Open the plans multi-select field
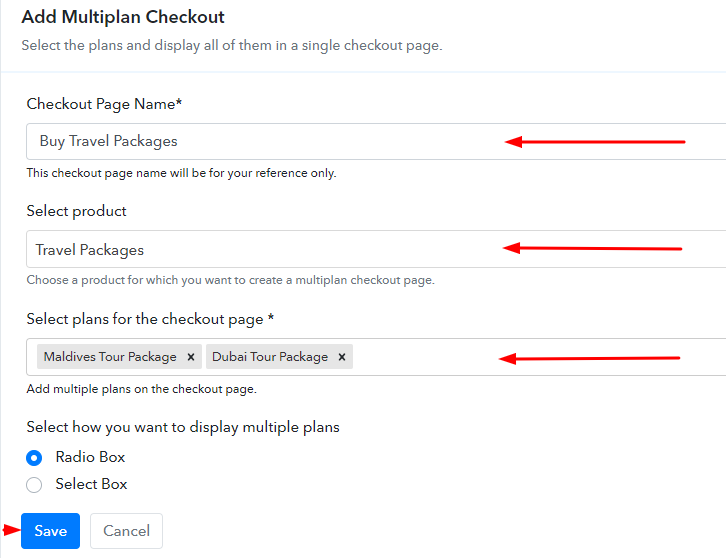This screenshot has height=558, width=726. point(376,357)
